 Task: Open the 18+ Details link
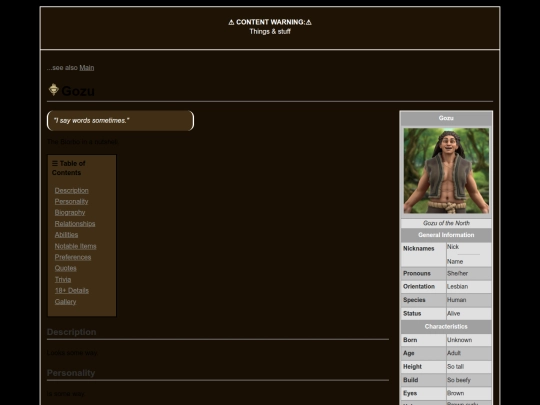[72, 290]
